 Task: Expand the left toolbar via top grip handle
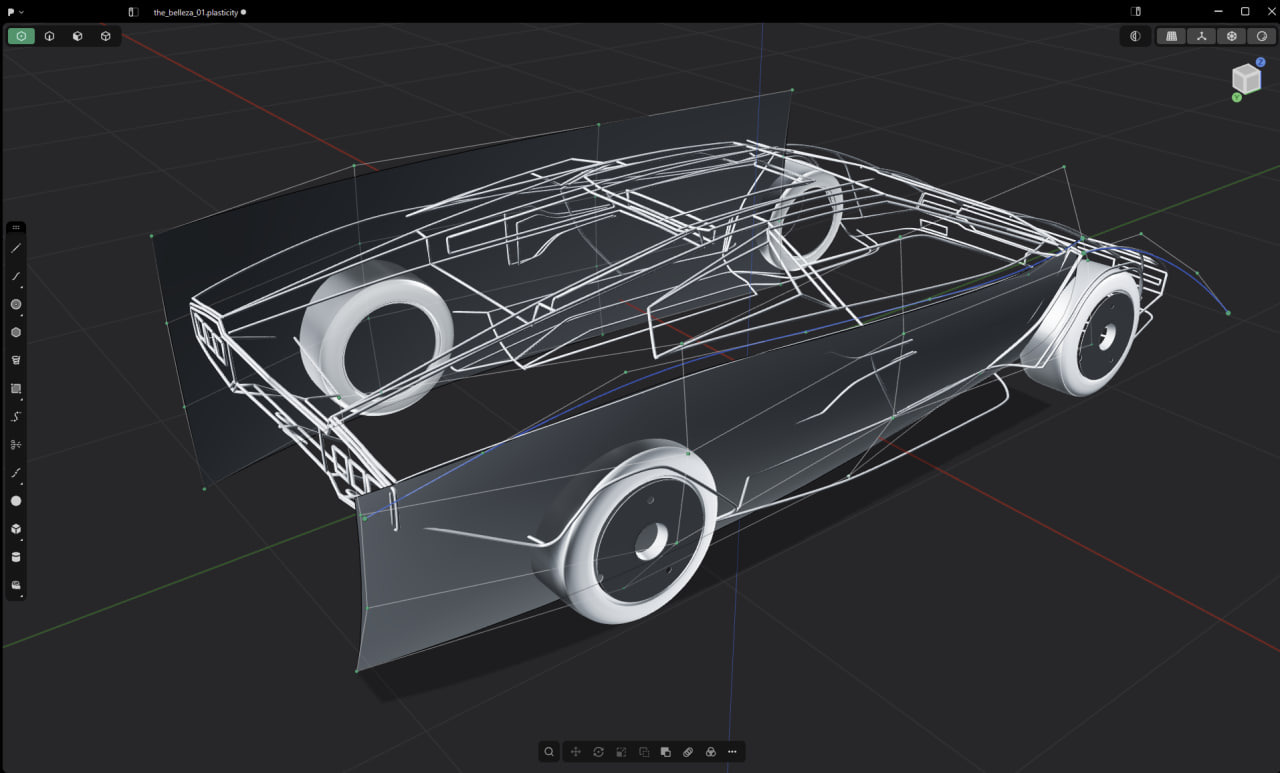tap(16, 228)
